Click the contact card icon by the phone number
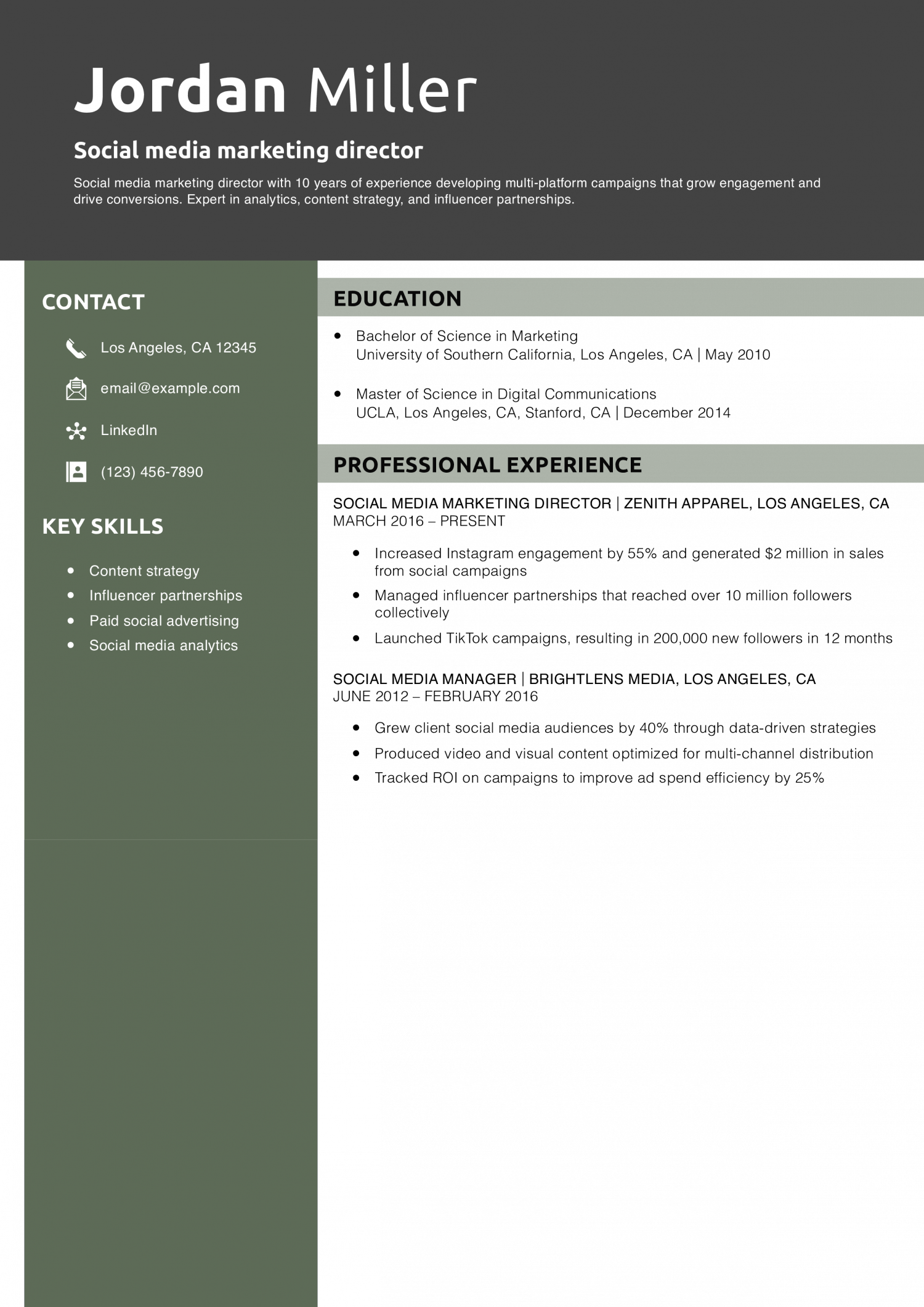The height and width of the screenshot is (1307, 924). [x=76, y=472]
